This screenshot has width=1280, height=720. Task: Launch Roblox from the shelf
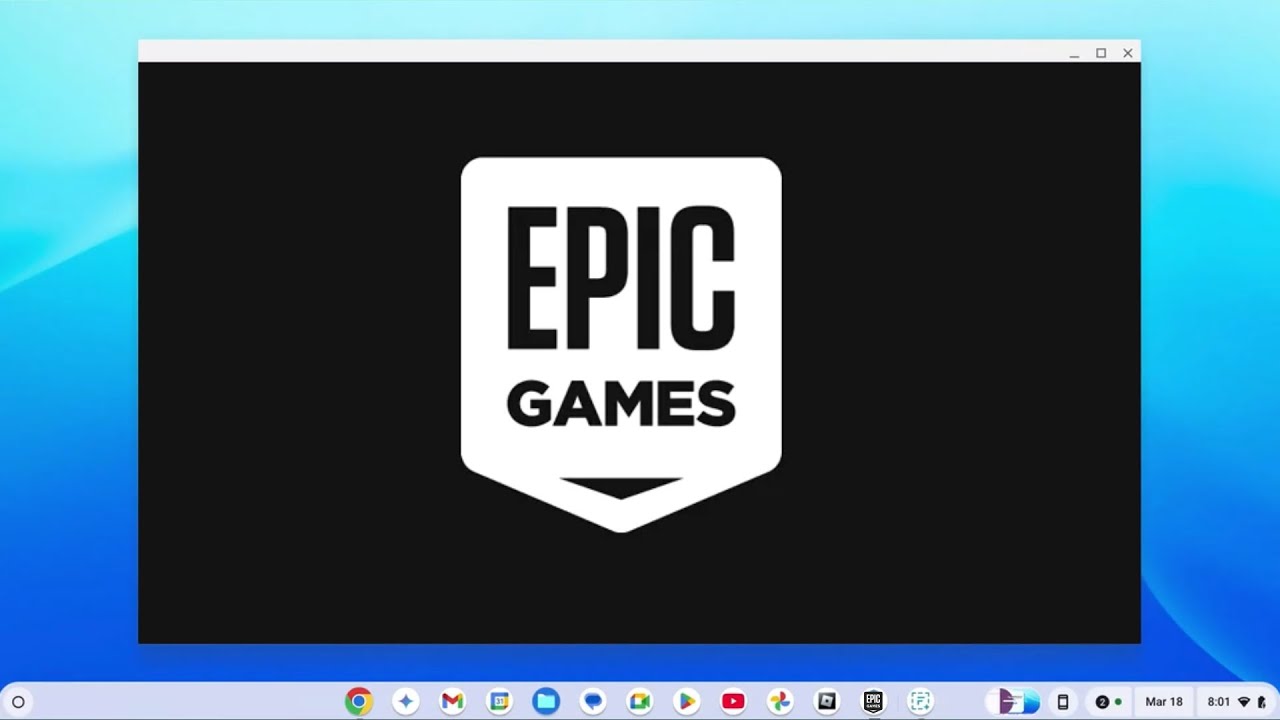827,702
